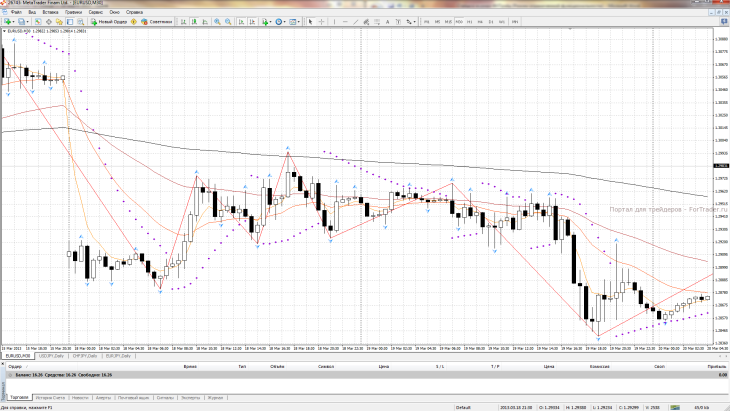Select the Arrows drawing tool icon
The height and width of the screenshot is (411, 730).
click(409, 21)
